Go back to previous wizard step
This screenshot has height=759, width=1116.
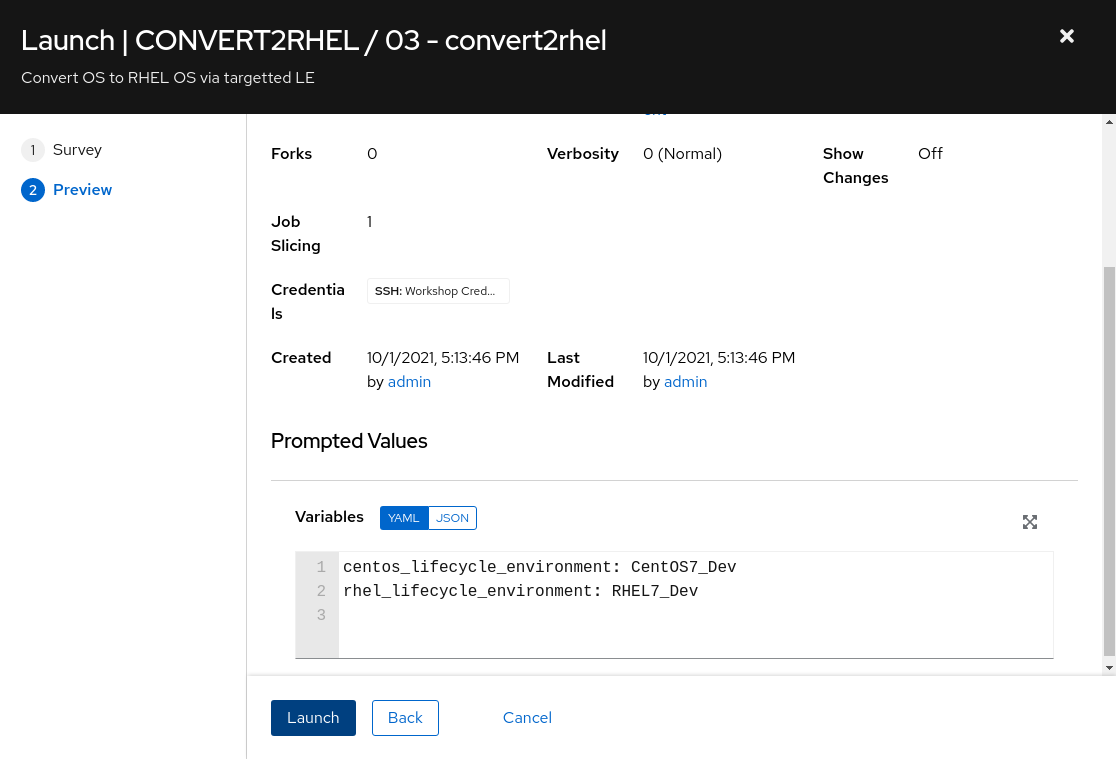point(405,718)
